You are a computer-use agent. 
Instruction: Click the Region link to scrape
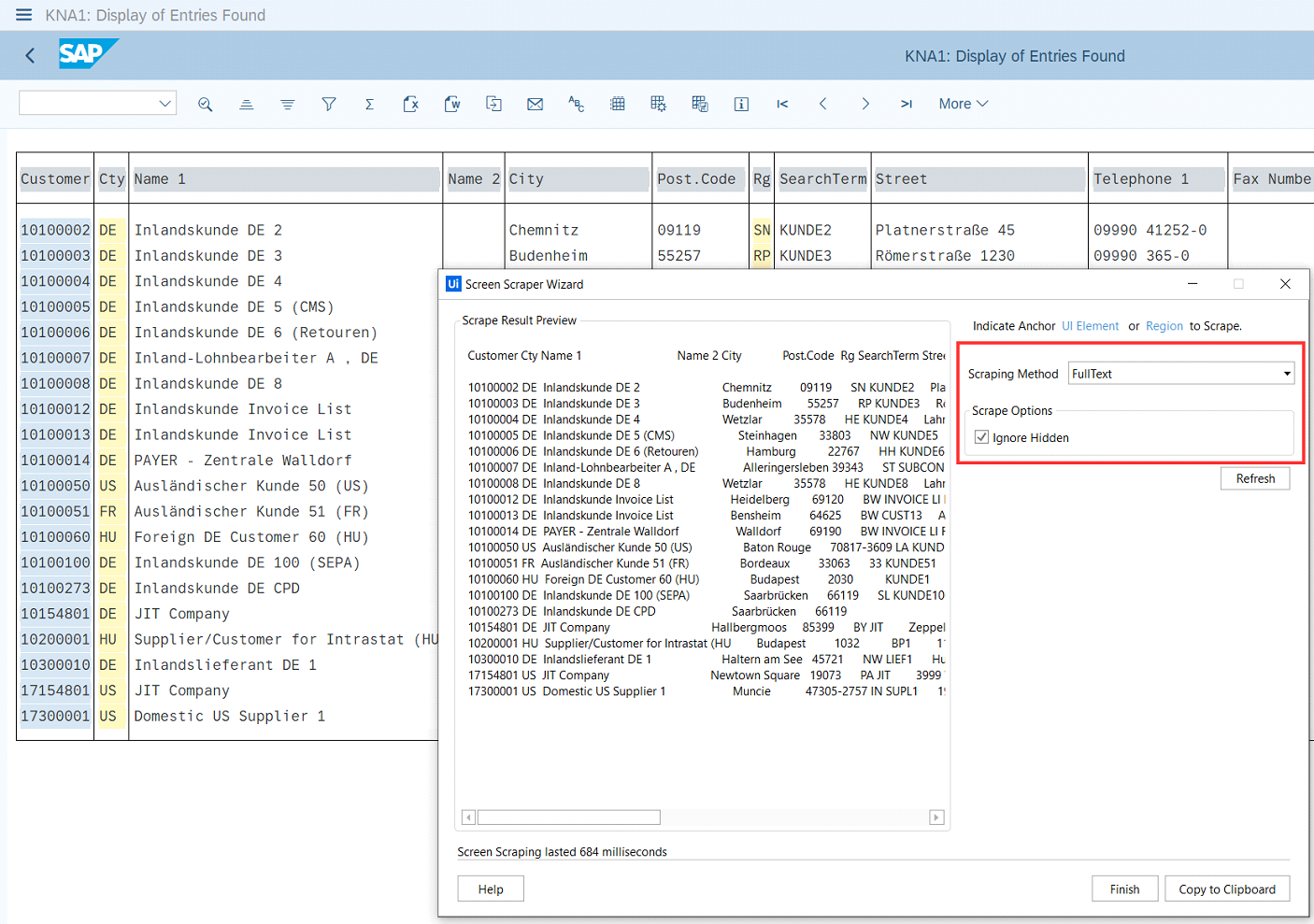[x=1164, y=326]
